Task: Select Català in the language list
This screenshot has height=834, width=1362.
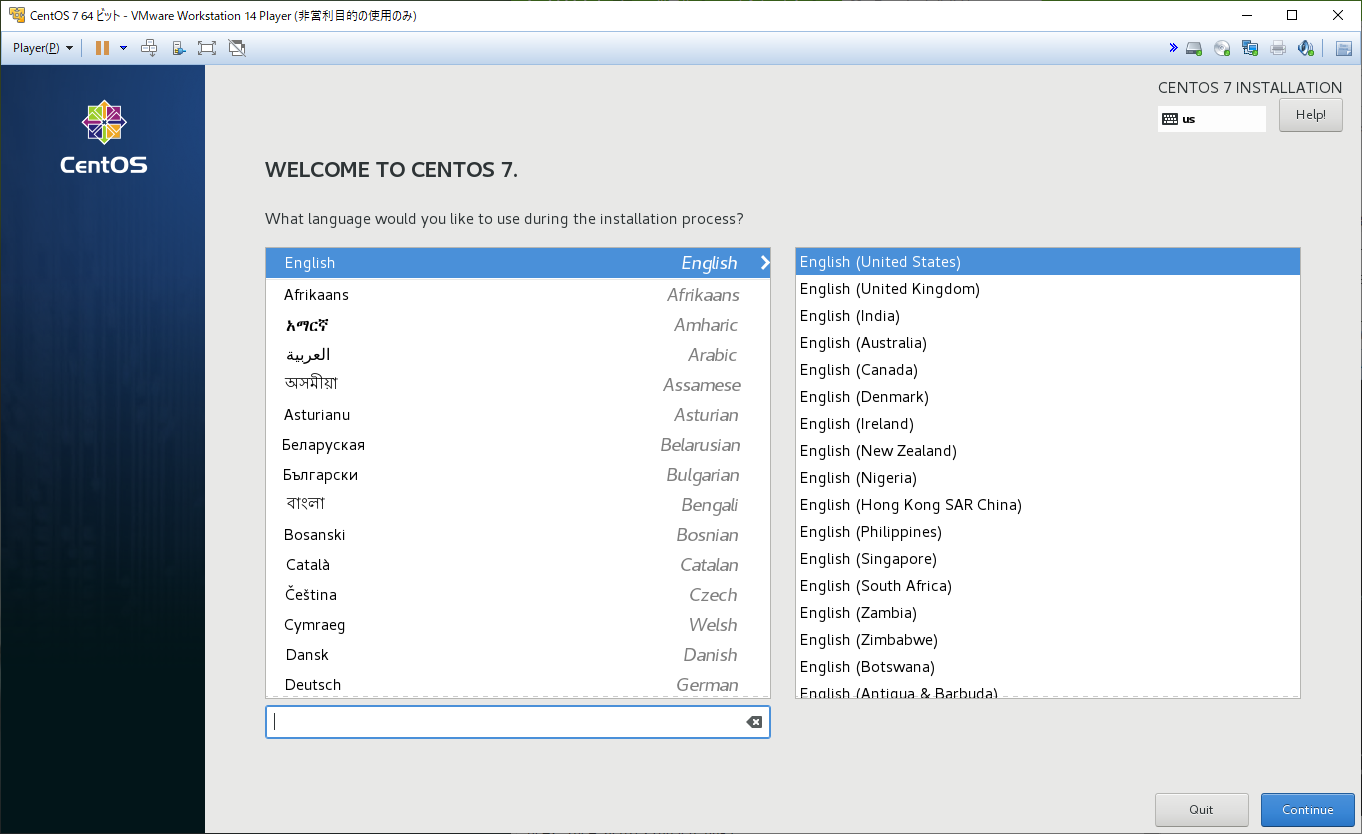Action: pyautogui.click(x=518, y=565)
